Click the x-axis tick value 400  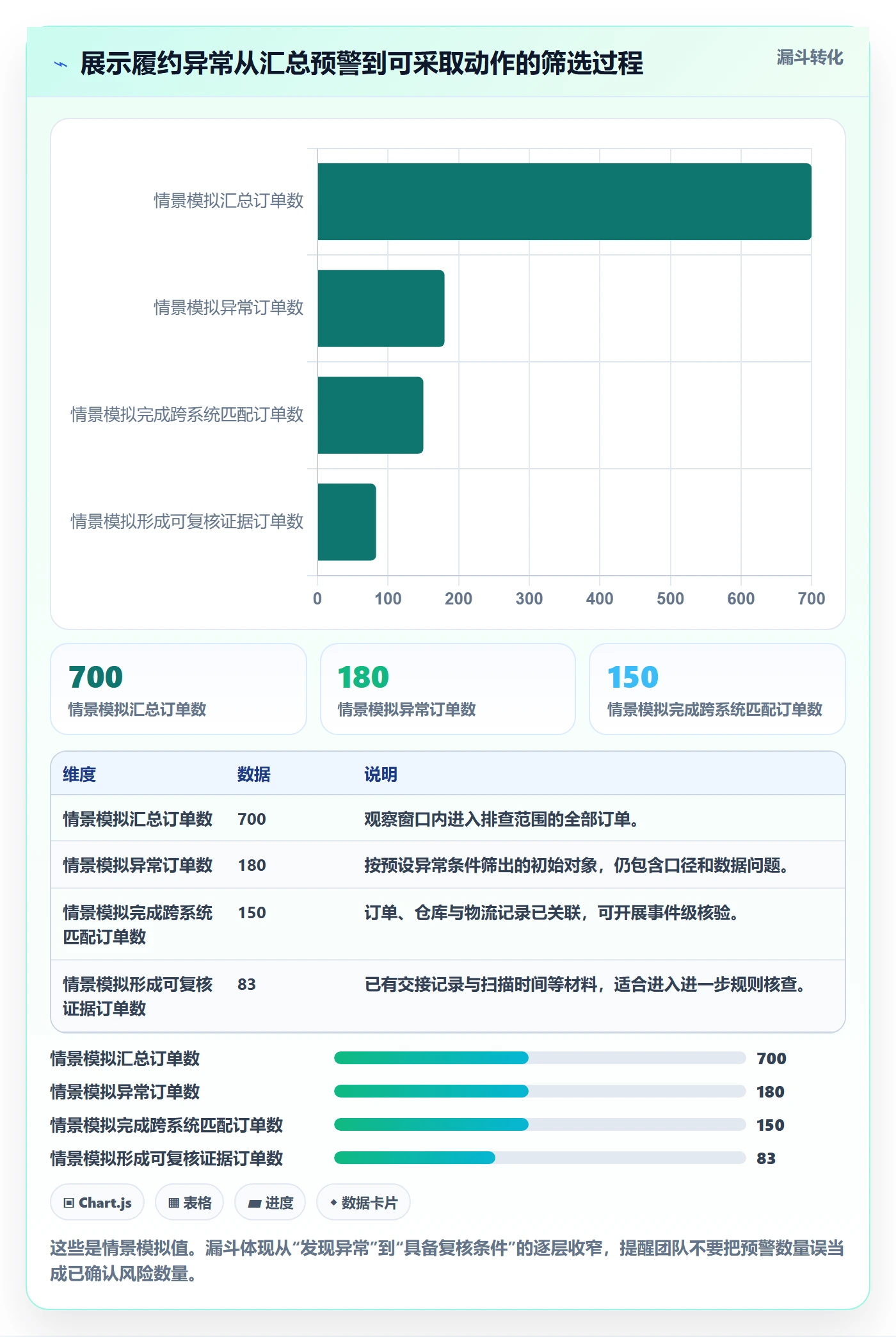click(600, 599)
